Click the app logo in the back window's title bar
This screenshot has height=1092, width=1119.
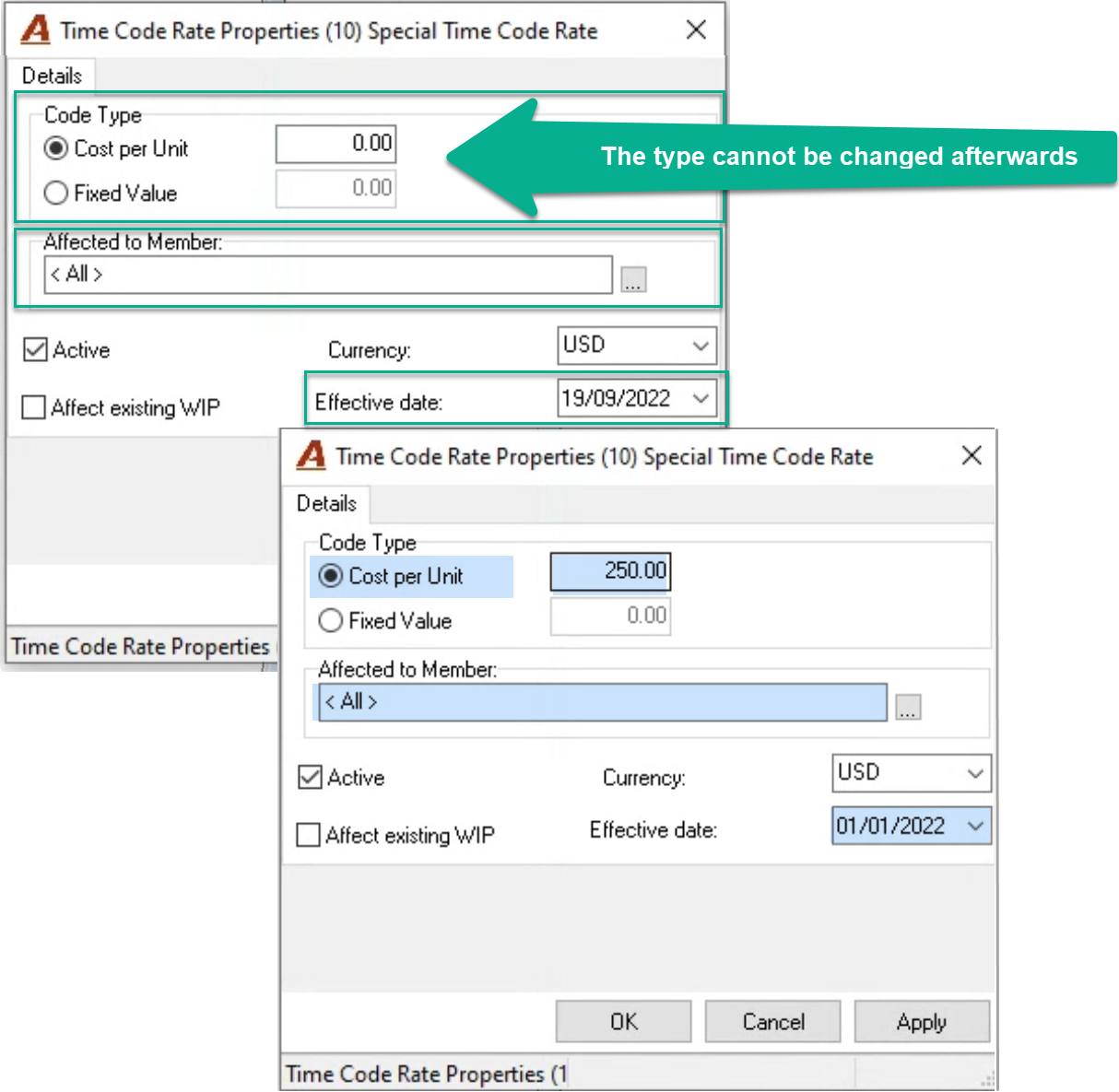click(x=35, y=29)
